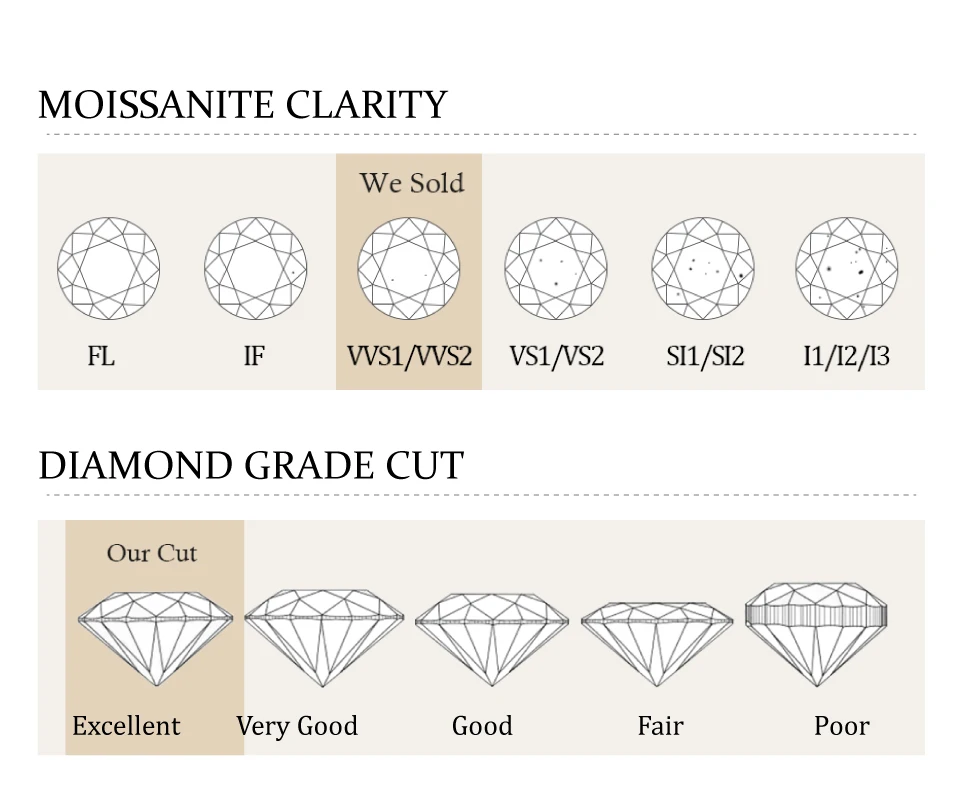Click the VVS1/VVS2 diamond diagram

tap(408, 269)
